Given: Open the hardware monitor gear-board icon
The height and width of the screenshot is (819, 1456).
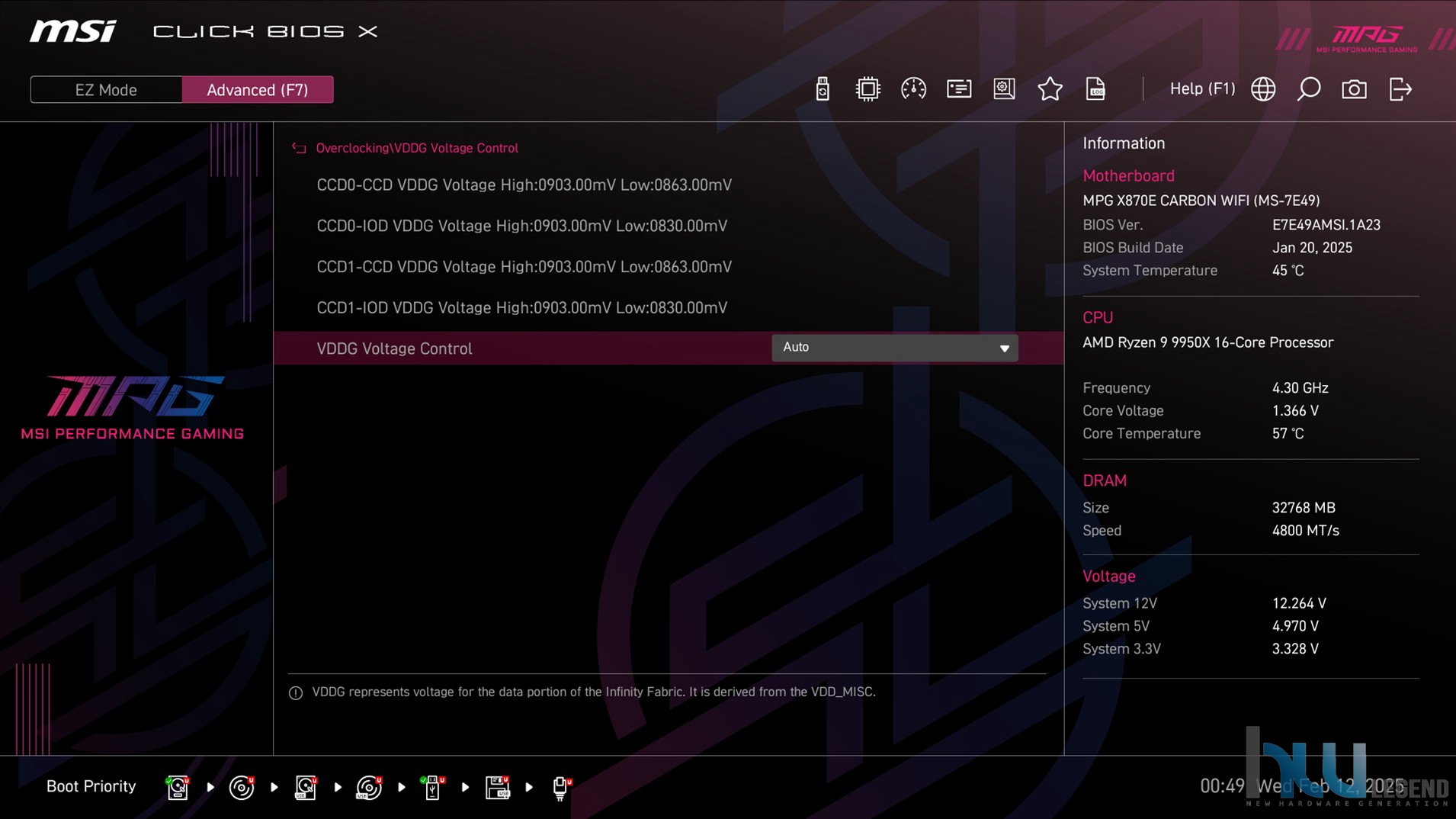Looking at the screenshot, I should pyautogui.click(x=1004, y=89).
